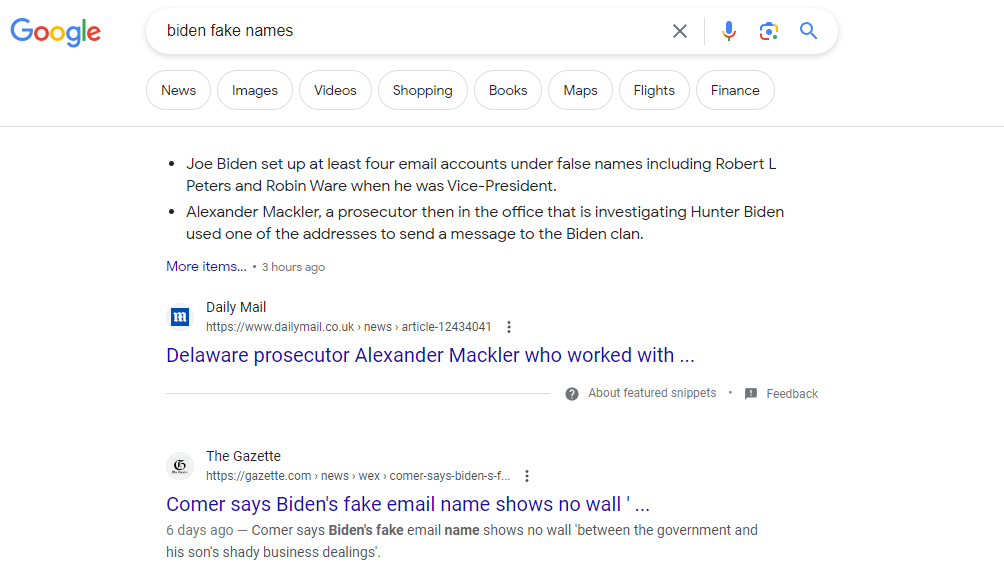Screen dimensions: 1004x588
Task: Open Comer says Biden's fake email article
Action: tap(408, 504)
